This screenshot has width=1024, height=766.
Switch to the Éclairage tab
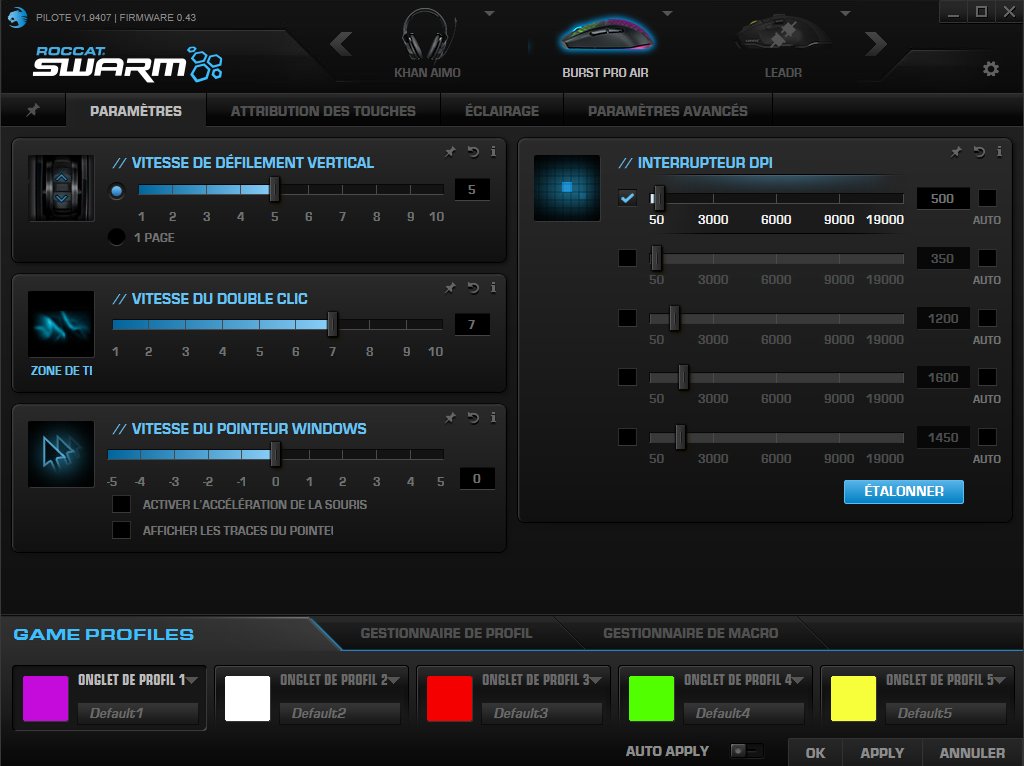(501, 111)
